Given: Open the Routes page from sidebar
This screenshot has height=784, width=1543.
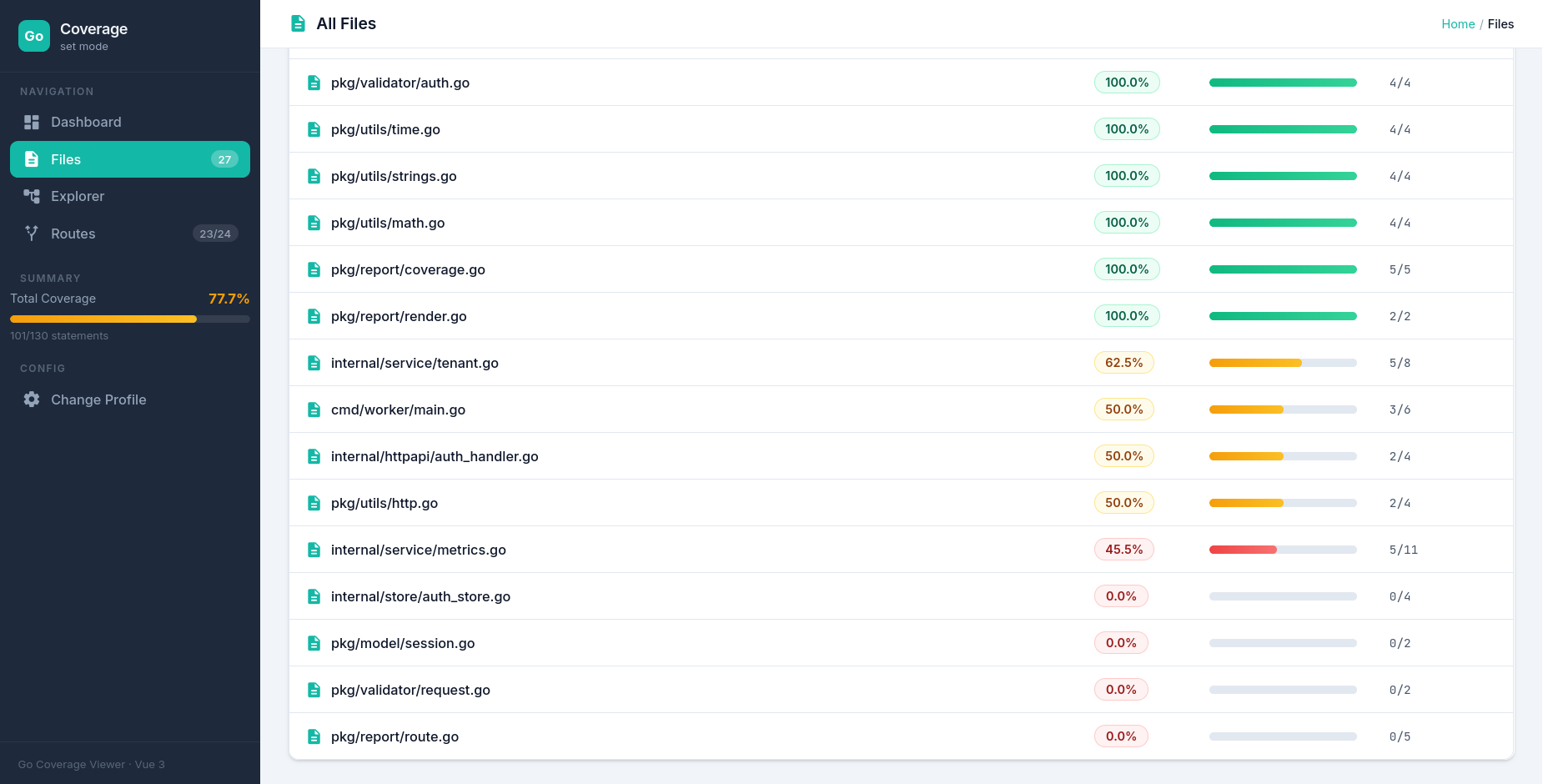Looking at the screenshot, I should (73, 234).
